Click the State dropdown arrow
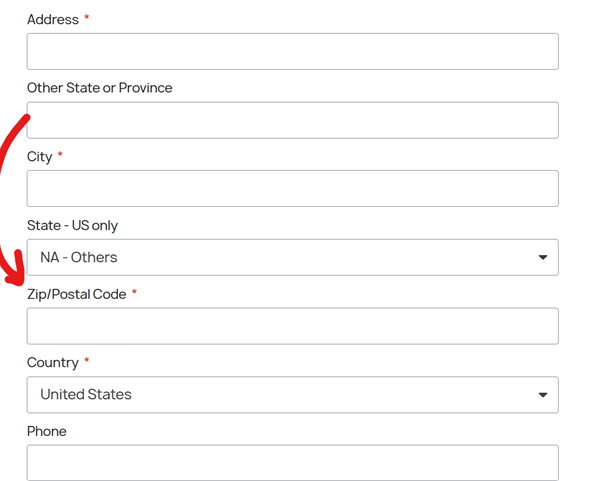 [x=542, y=258]
